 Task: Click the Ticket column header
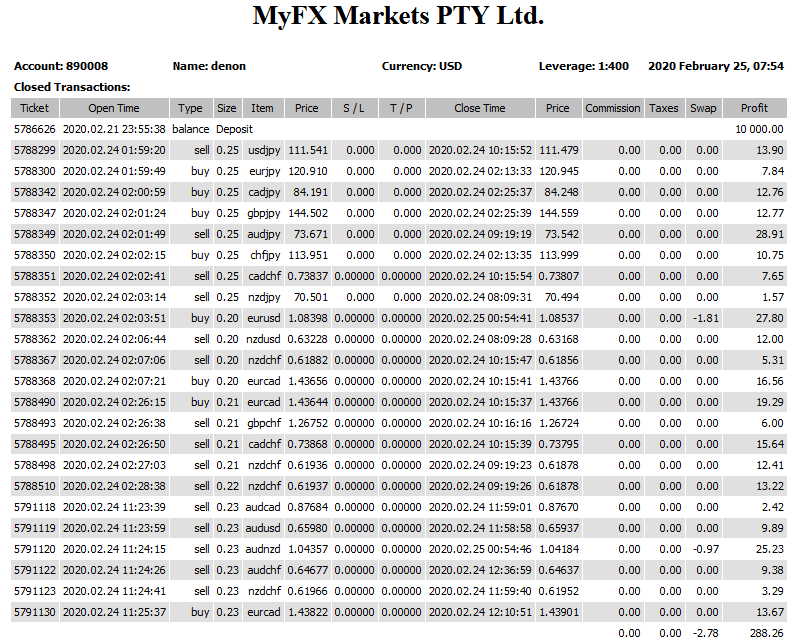(35, 108)
